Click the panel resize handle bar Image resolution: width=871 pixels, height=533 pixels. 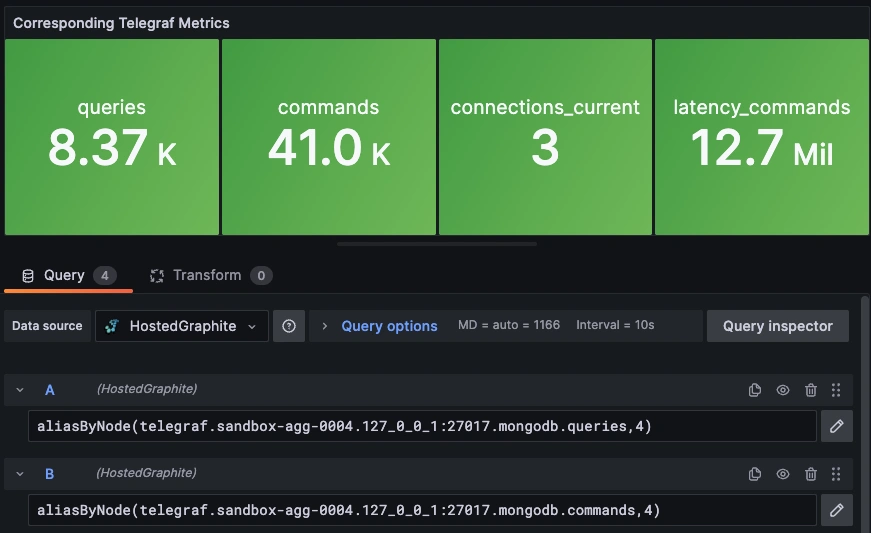click(437, 244)
